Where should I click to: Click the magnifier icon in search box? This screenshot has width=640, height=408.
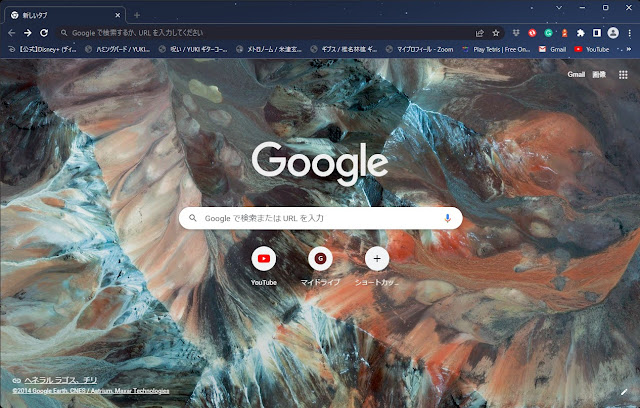[x=193, y=218]
